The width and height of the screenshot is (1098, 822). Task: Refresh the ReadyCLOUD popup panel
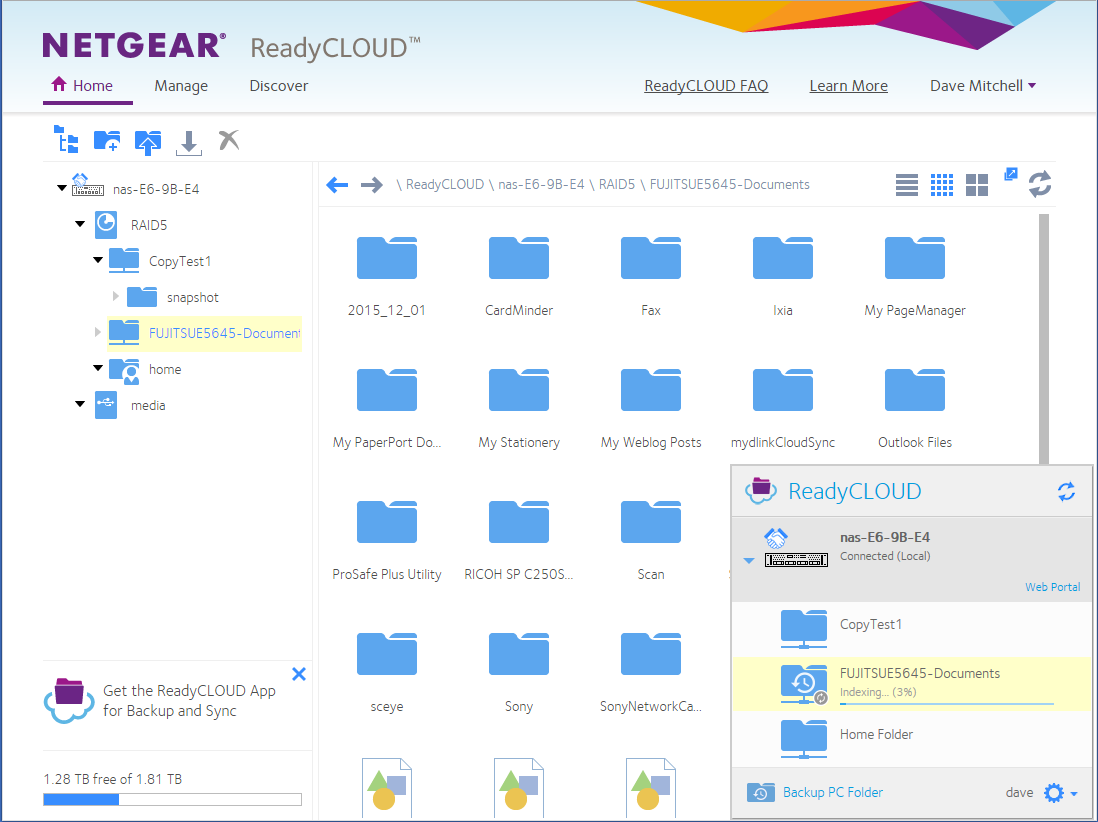pyautogui.click(x=1066, y=492)
